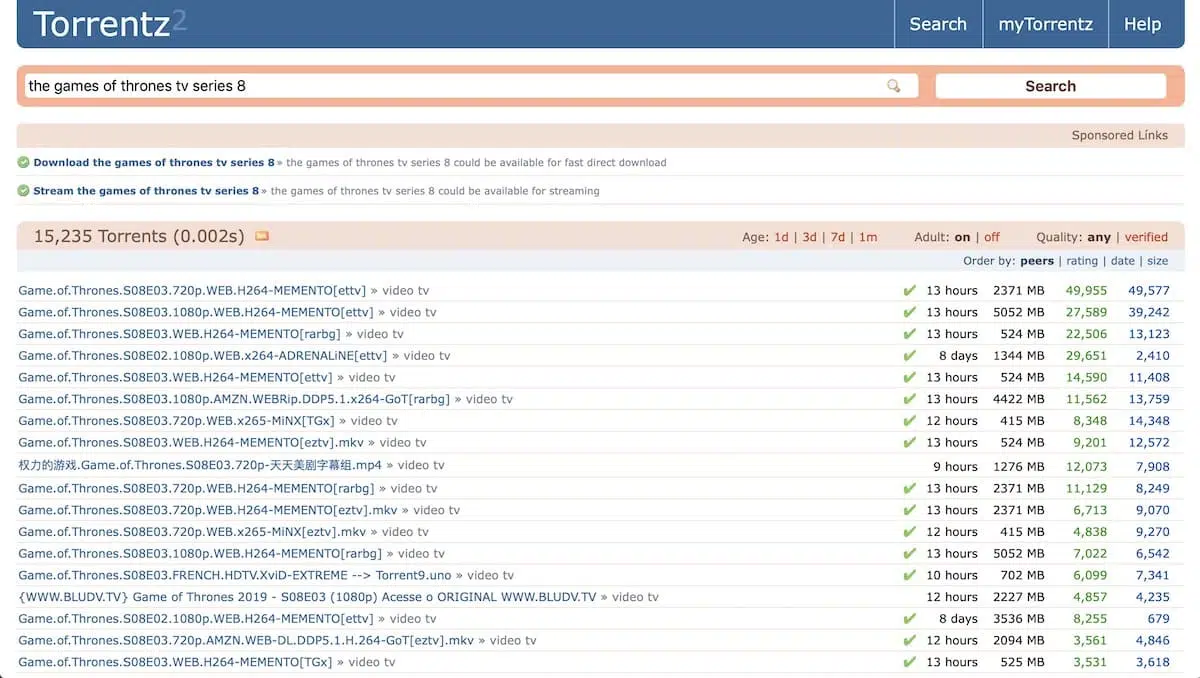Click the verified checkmark on the S08E03.720p.WEB.H264-MEMENTO[rarbg] row
Image resolution: width=1200 pixels, height=678 pixels.
(909, 488)
